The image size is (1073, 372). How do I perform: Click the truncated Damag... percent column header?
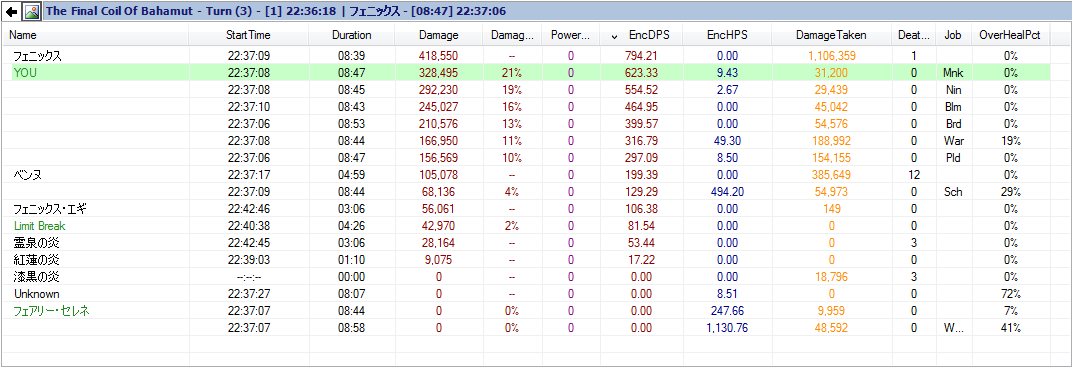point(512,35)
